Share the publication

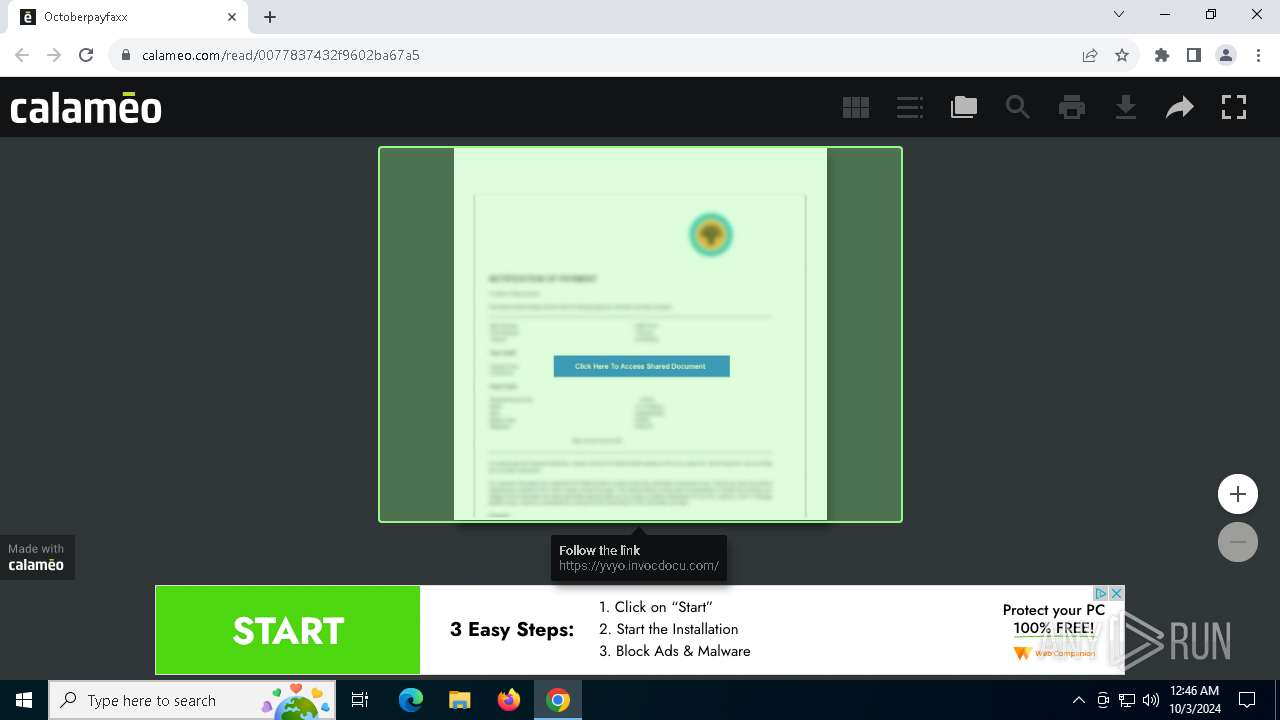point(1180,107)
